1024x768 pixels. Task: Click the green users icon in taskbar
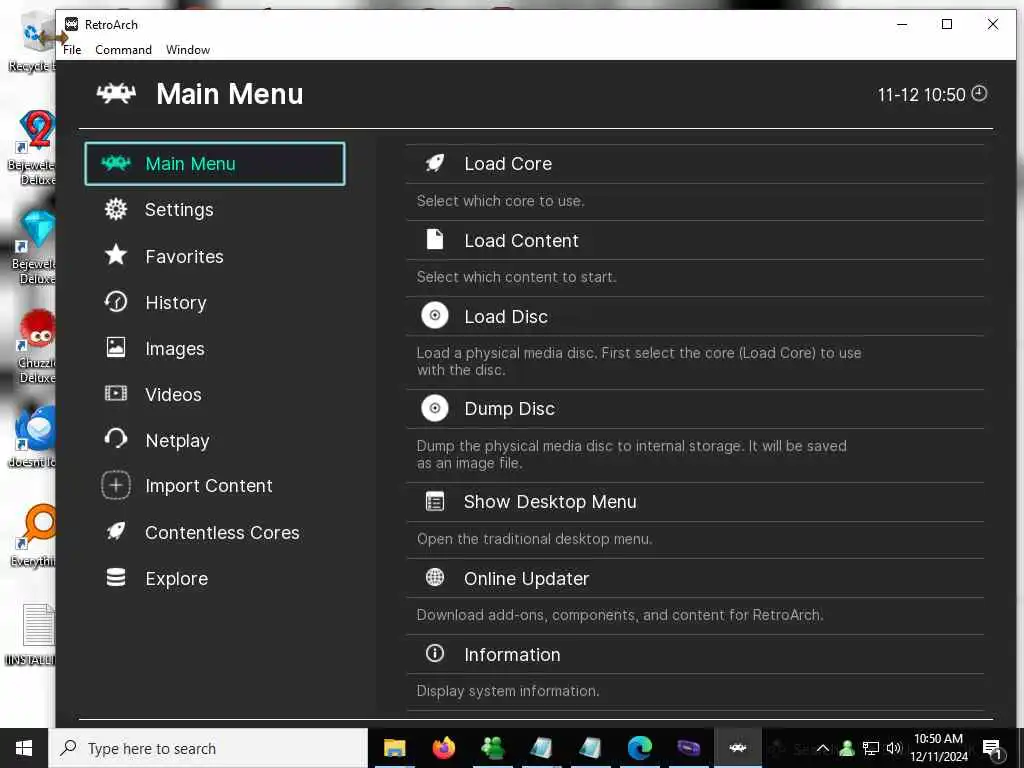click(492, 748)
